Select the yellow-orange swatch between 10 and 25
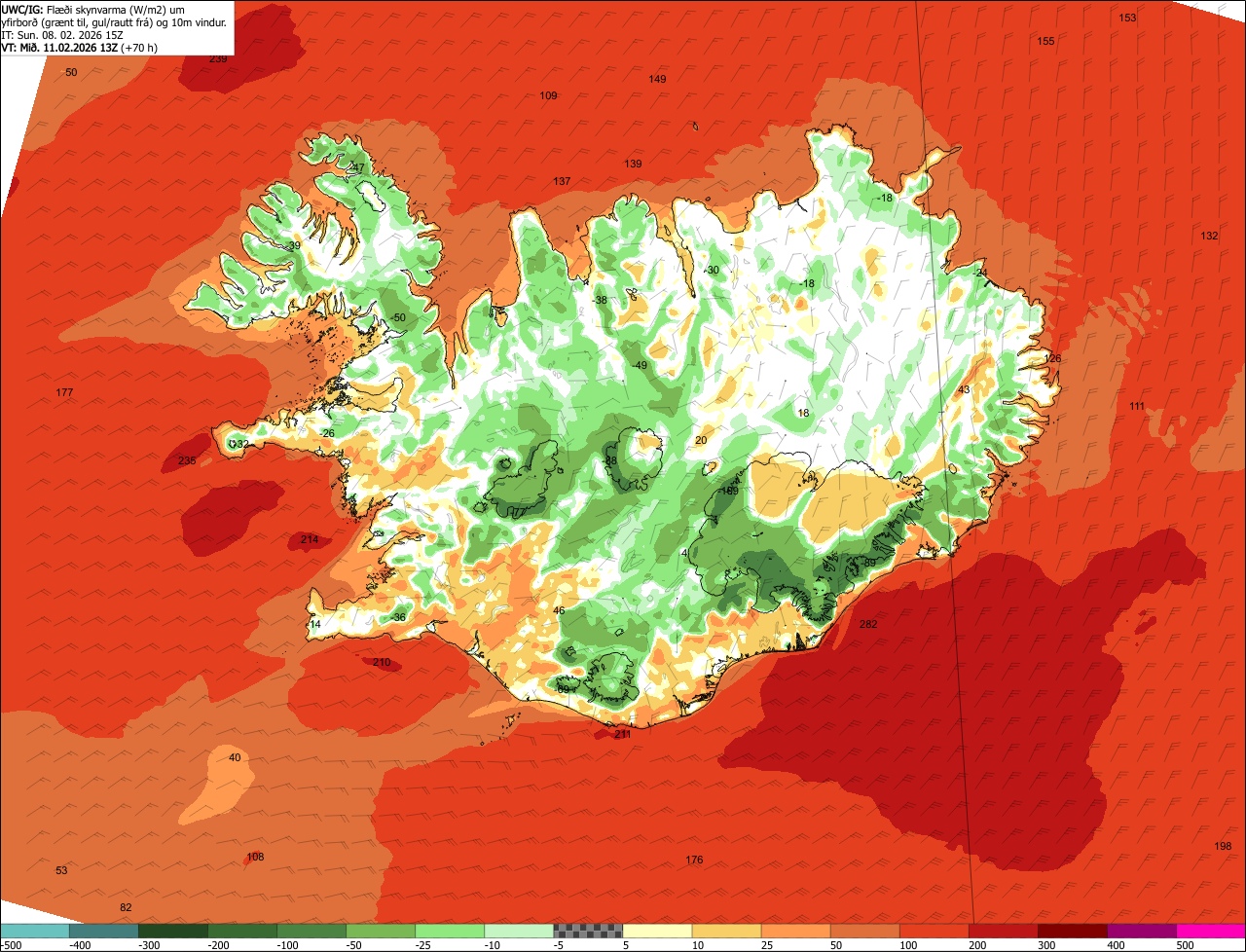This screenshot has width=1246, height=952. point(726,931)
